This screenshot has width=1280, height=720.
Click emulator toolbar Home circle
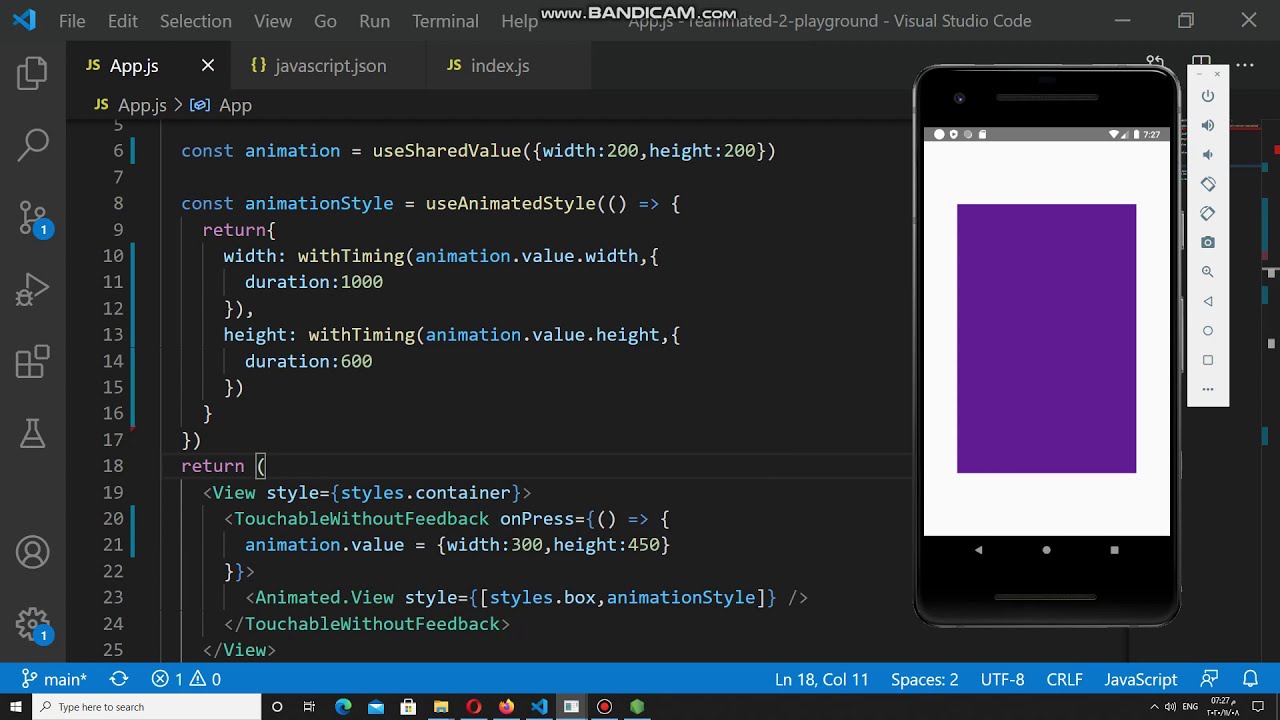tap(1208, 330)
